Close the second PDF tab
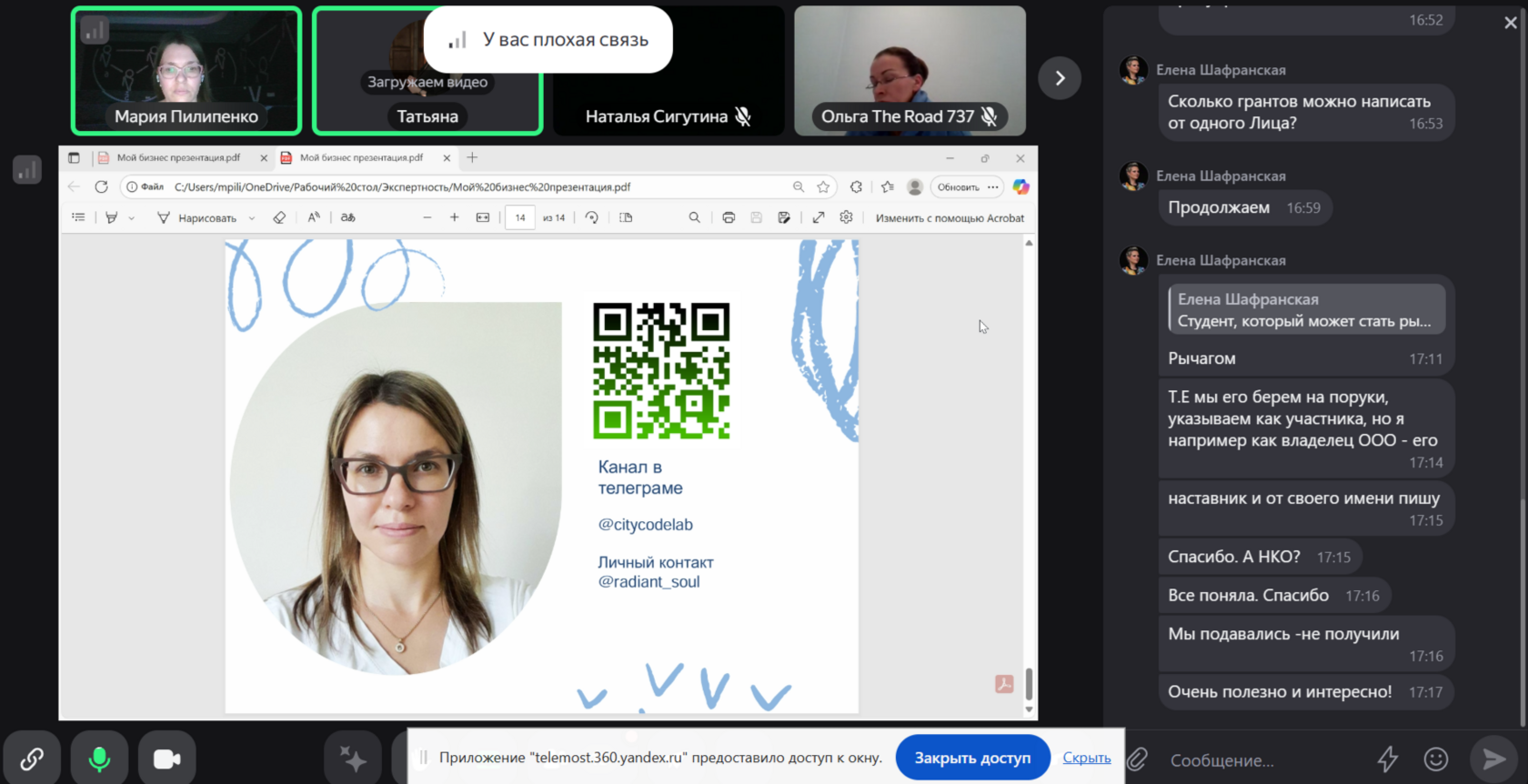This screenshot has width=1528, height=784. point(447,157)
